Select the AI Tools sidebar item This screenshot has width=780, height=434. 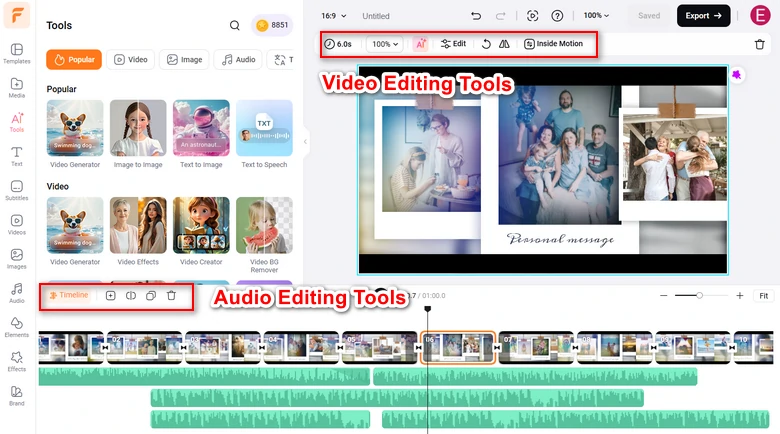(x=17, y=122)
